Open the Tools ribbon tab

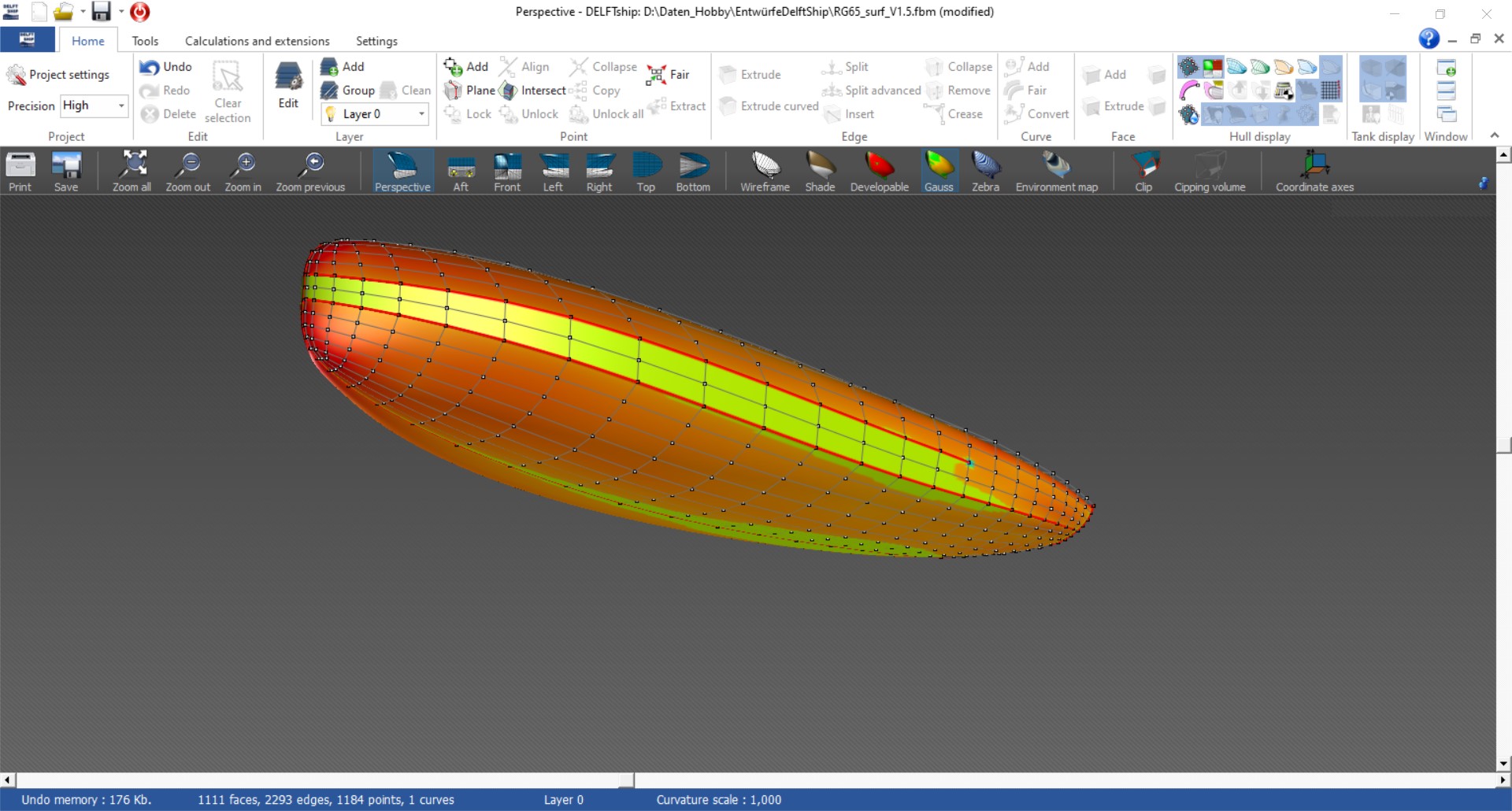point(145,41)
